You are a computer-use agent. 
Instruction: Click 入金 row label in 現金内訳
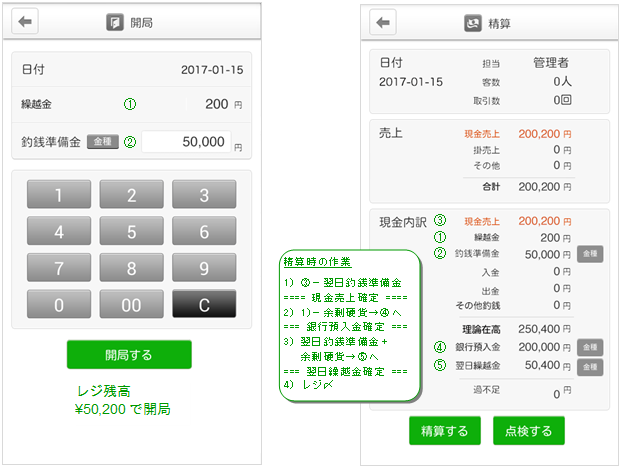(x=490, y=273)
